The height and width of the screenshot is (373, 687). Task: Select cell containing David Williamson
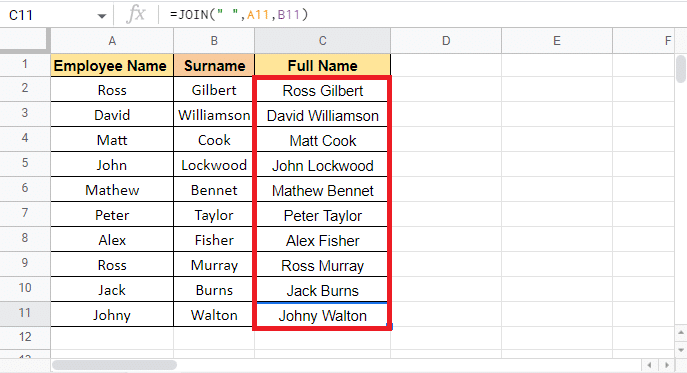point(322,115)
